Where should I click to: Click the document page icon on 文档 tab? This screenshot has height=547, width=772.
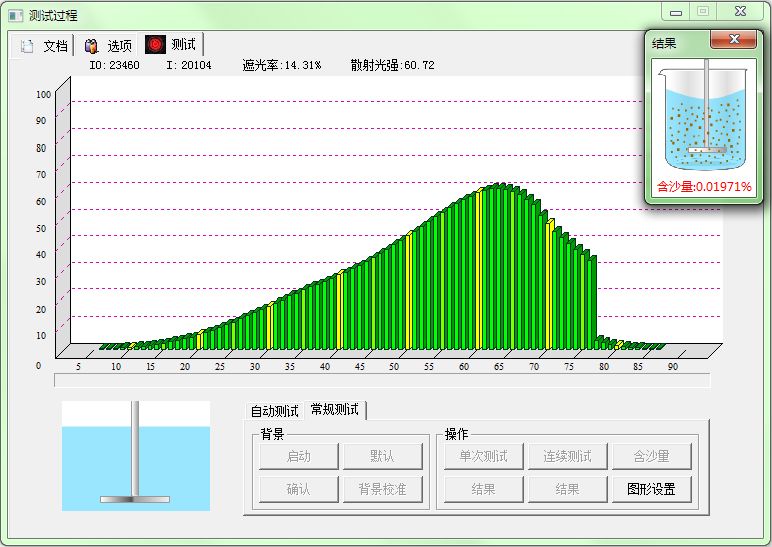(x=27, y=46)
